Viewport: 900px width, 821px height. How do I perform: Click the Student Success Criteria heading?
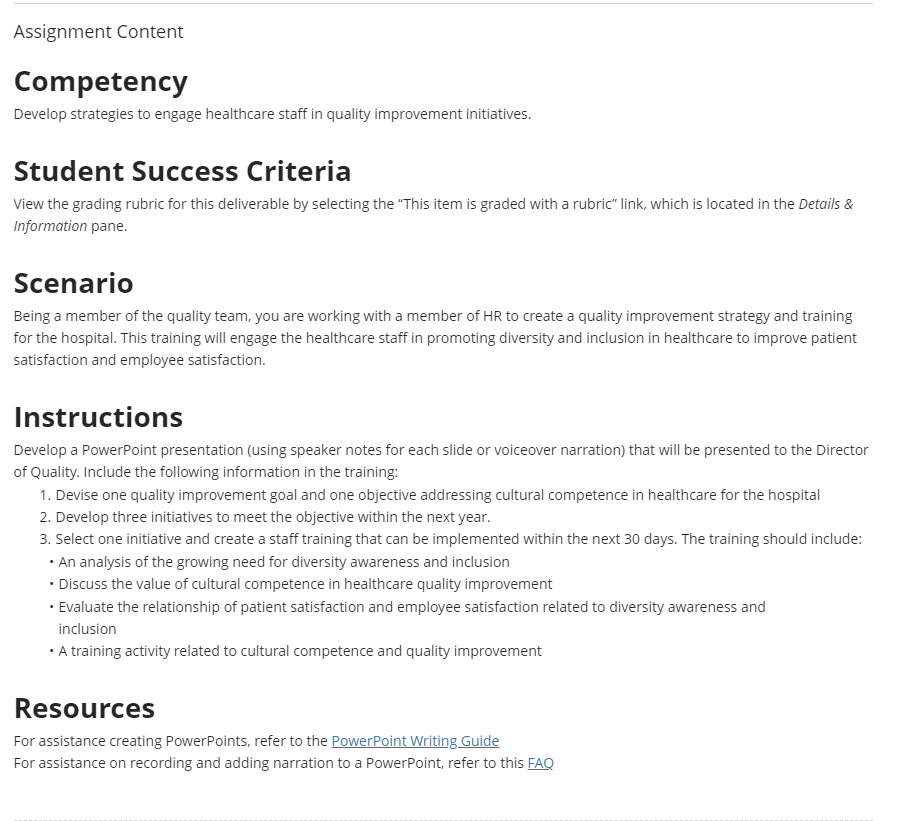tap(182, 171)
